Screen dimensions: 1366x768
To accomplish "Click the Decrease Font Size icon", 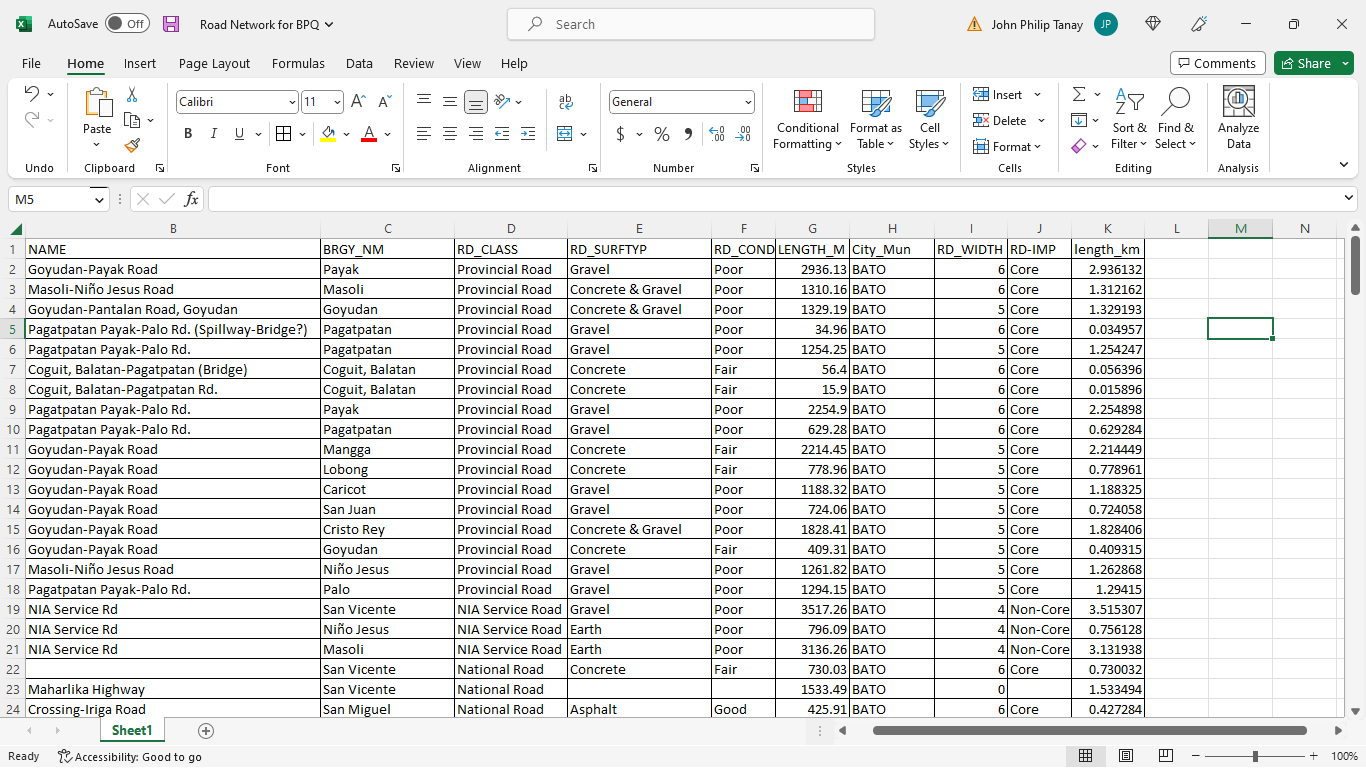I will click(x=384, y=102).
